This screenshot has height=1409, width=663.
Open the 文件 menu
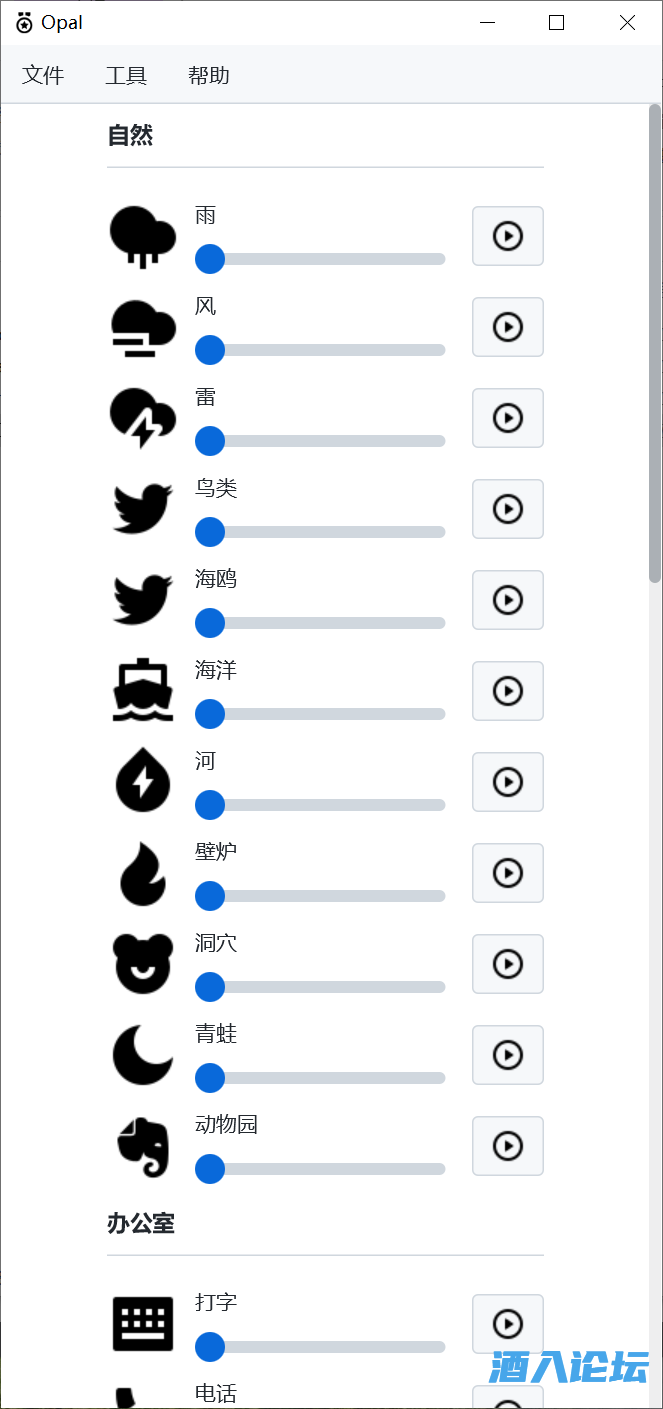click(x=43, y=75)
